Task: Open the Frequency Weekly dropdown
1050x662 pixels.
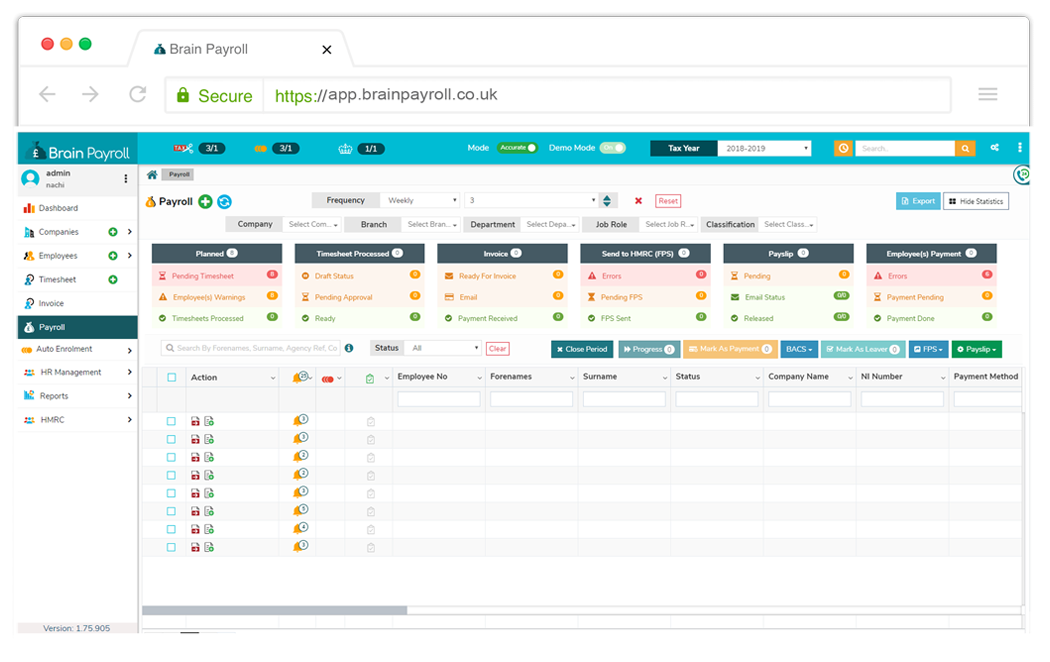Action: pyautogui.click(x=420, y=200)
